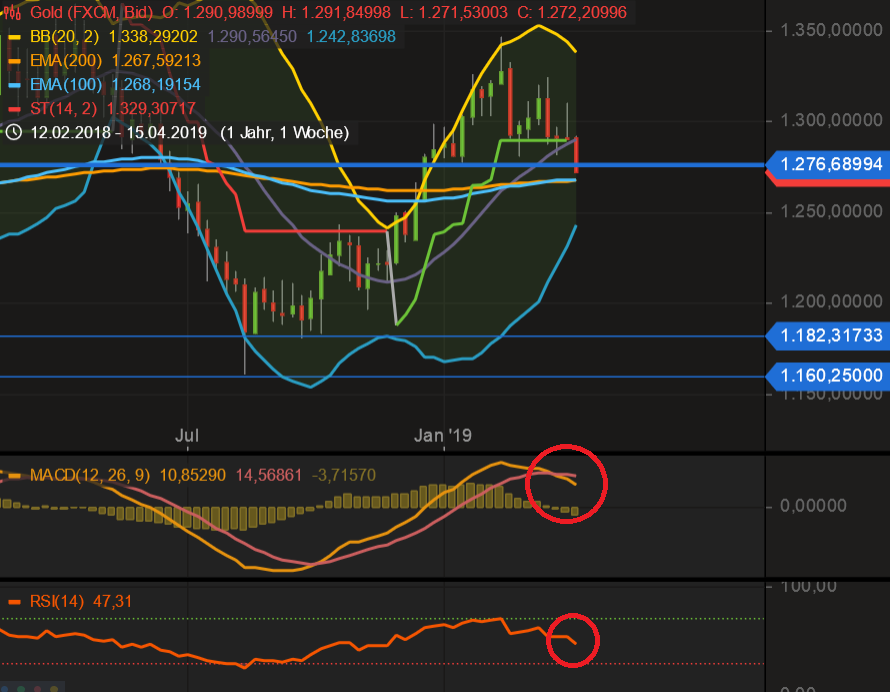The width and height of the screenshot is (890, 693).
Task: Hide the EMA(100) line via its legend marker
Action: 13,85
